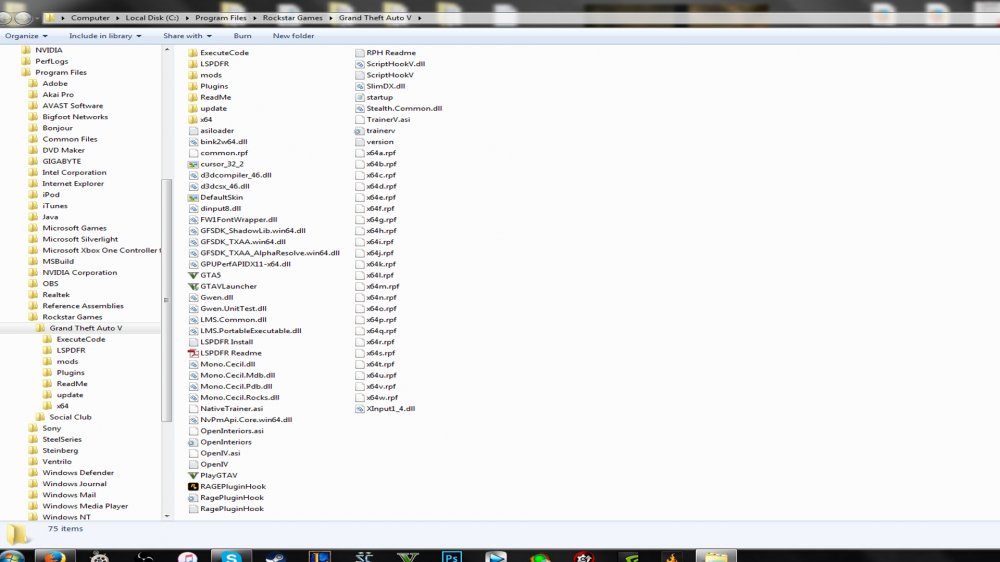Click Computer in the address bar
This screenshot has width=1000, height=562.
point(90,18)
